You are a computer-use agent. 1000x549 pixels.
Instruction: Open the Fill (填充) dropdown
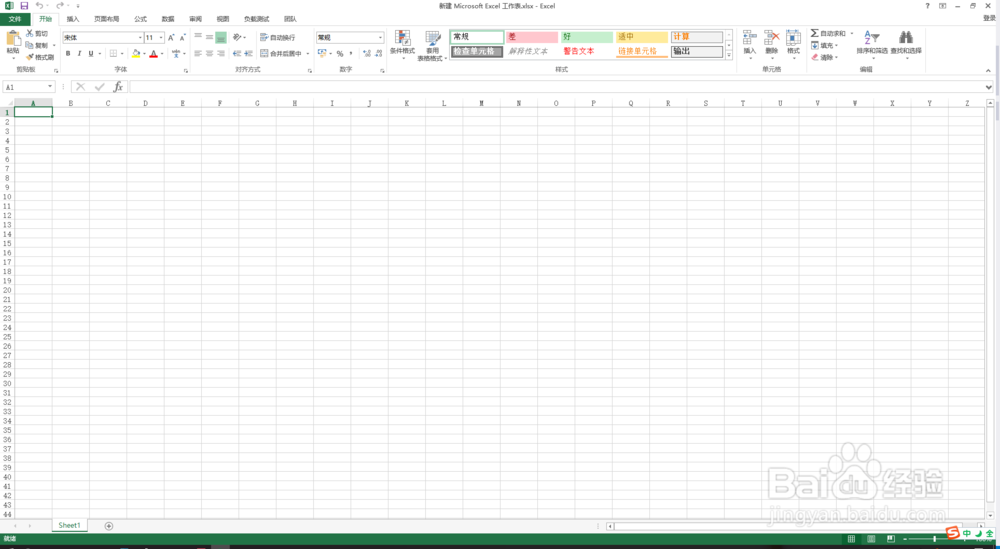[825, 45]
